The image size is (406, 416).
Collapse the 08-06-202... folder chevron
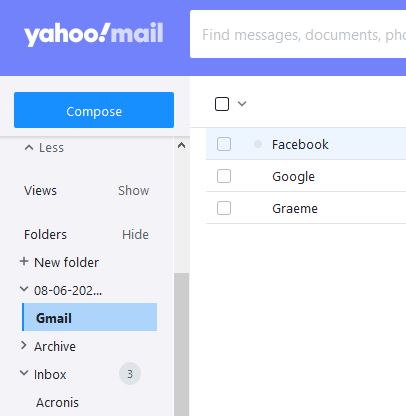pos(24,289)
